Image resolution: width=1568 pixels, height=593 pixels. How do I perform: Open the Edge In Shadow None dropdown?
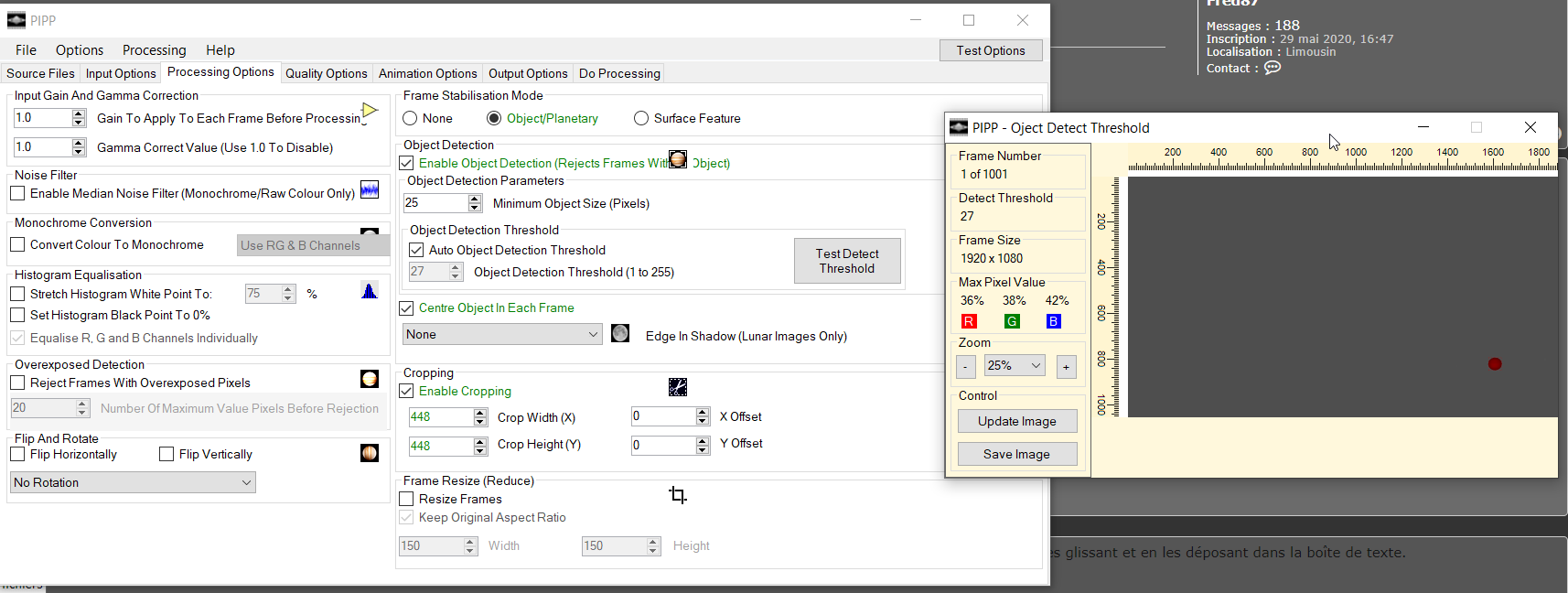coord(502,334)
